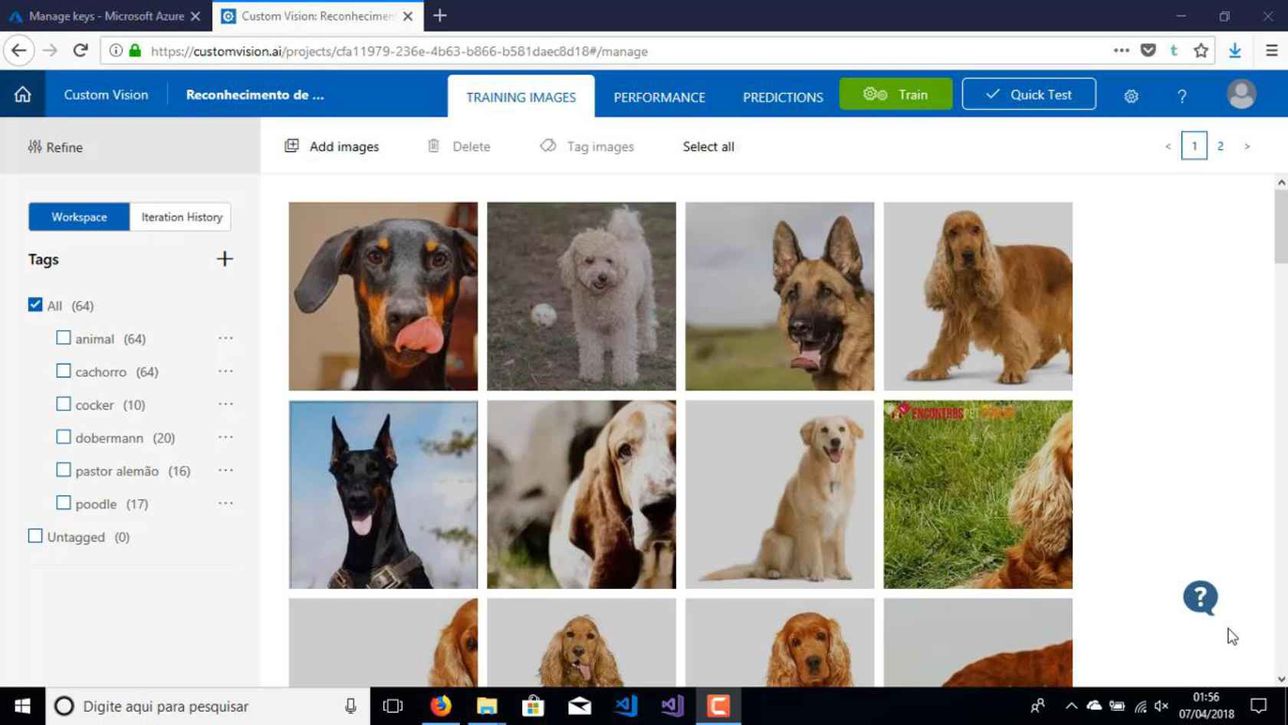Switch to Training Images tab
The width and height of the screenshot is (1288, 725).
click(521, 97)
